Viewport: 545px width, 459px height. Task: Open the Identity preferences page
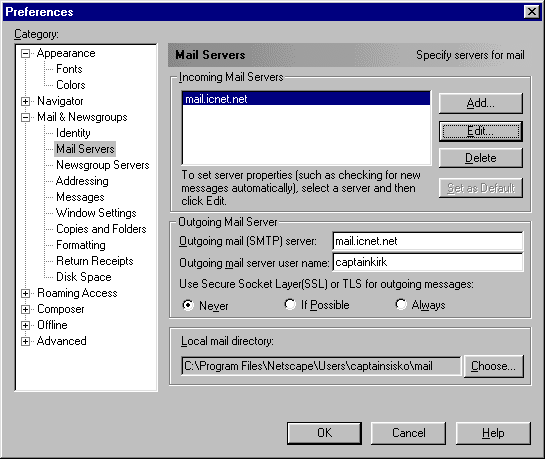(x=73, y=133)
